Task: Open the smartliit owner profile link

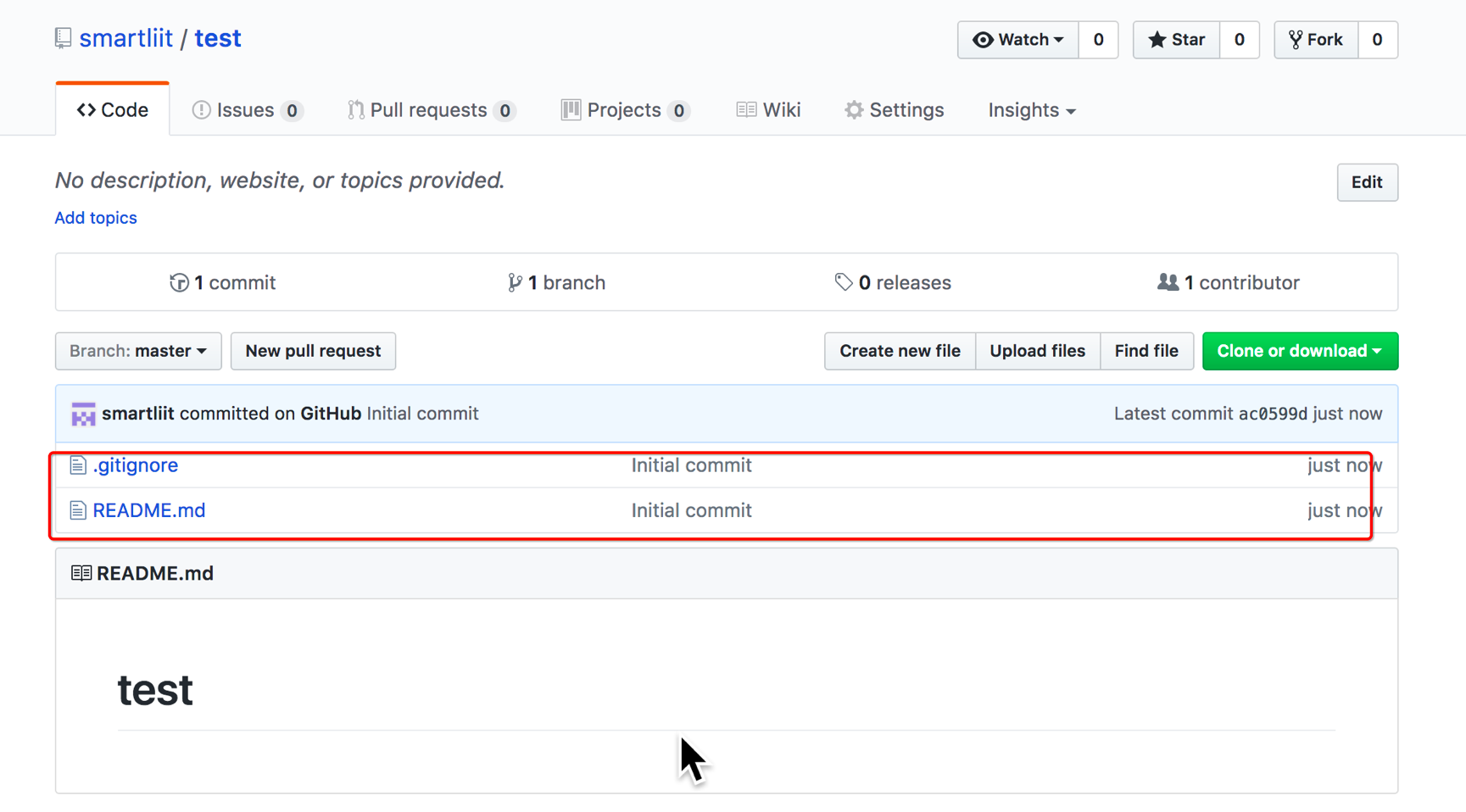Action: tap(125, 38)
